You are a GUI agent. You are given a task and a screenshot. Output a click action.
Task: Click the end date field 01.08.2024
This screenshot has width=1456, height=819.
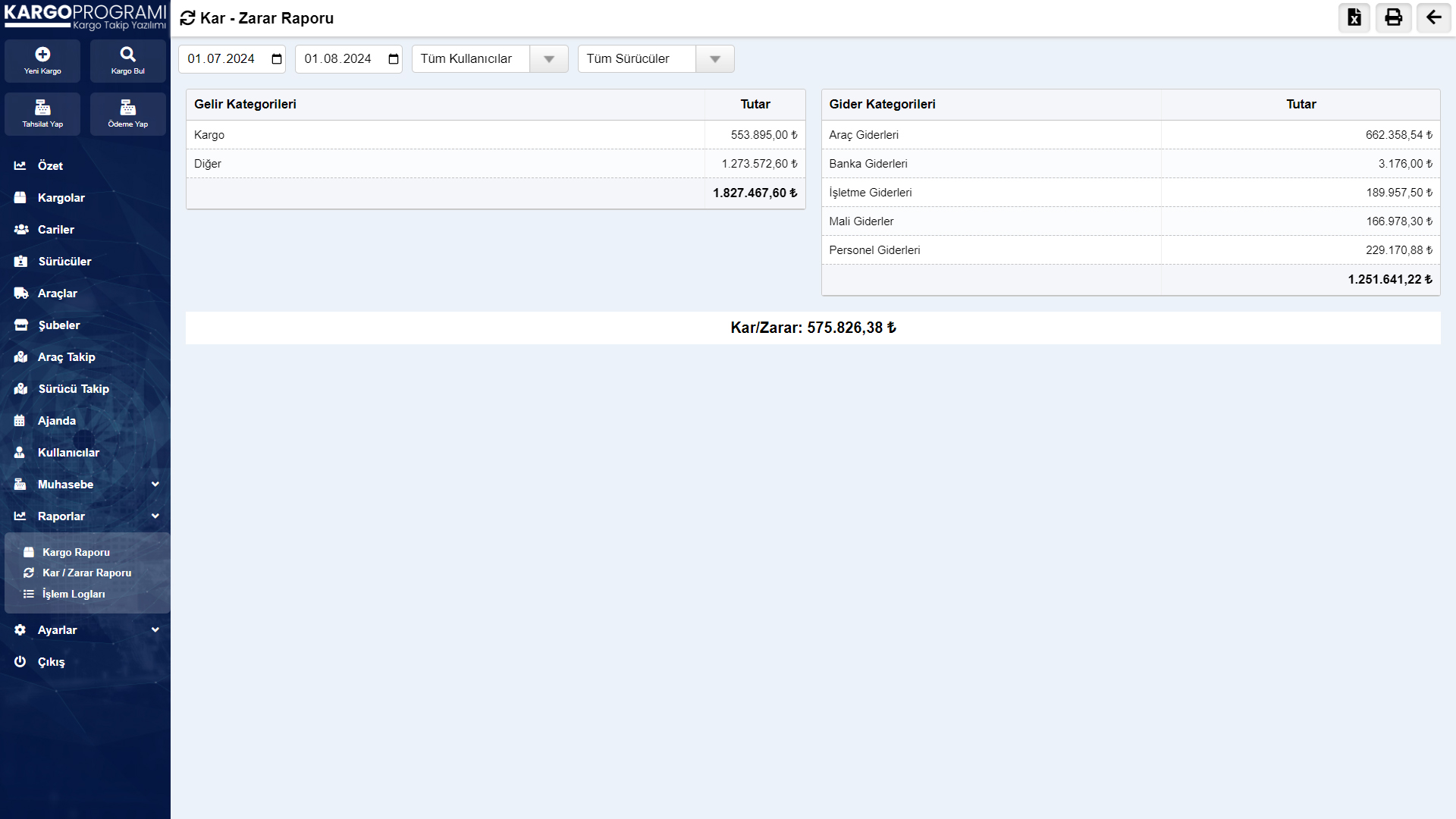coord(349,59)
